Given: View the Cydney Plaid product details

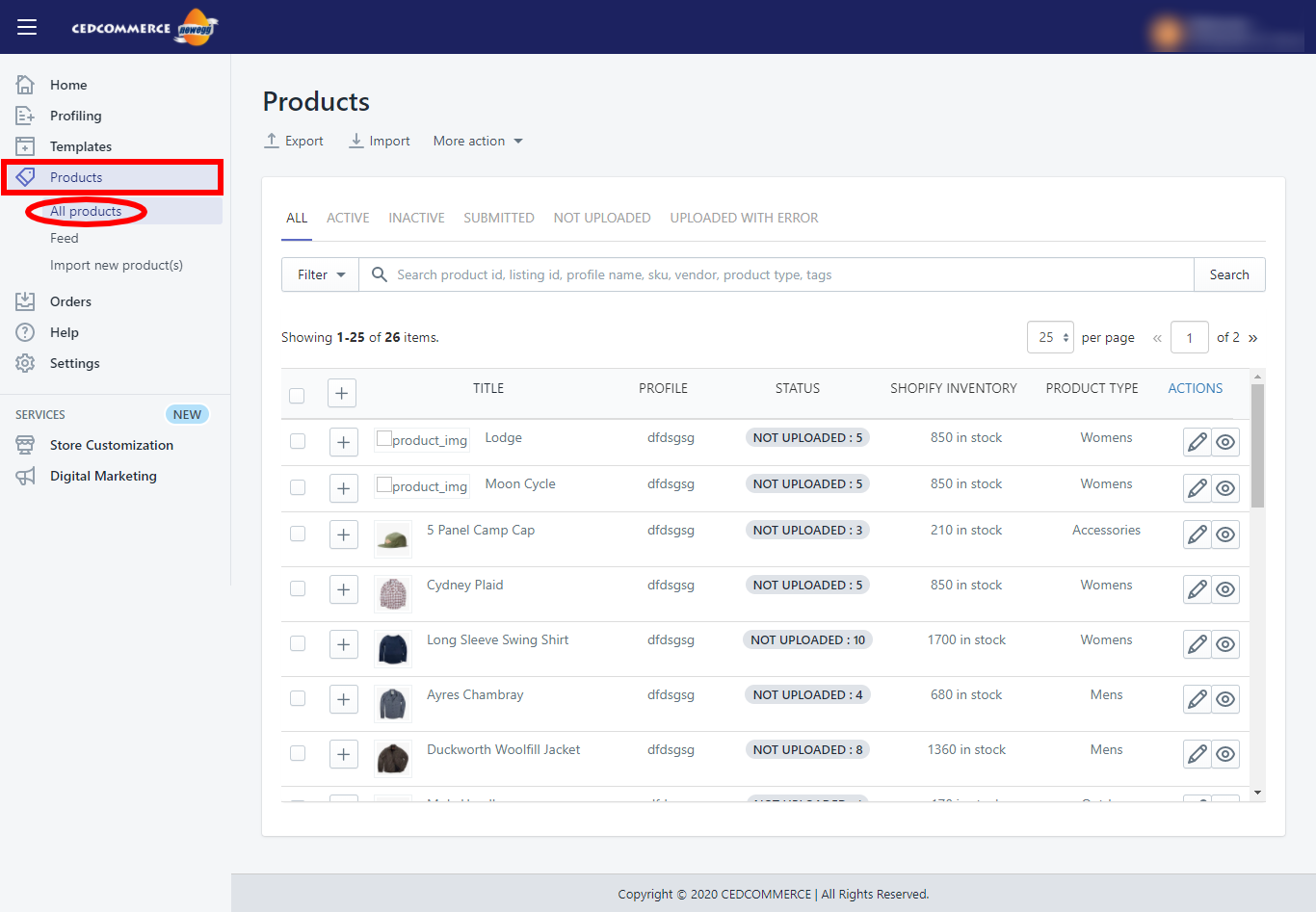Looking at the screenshot, I should (x=1225, y=589).
